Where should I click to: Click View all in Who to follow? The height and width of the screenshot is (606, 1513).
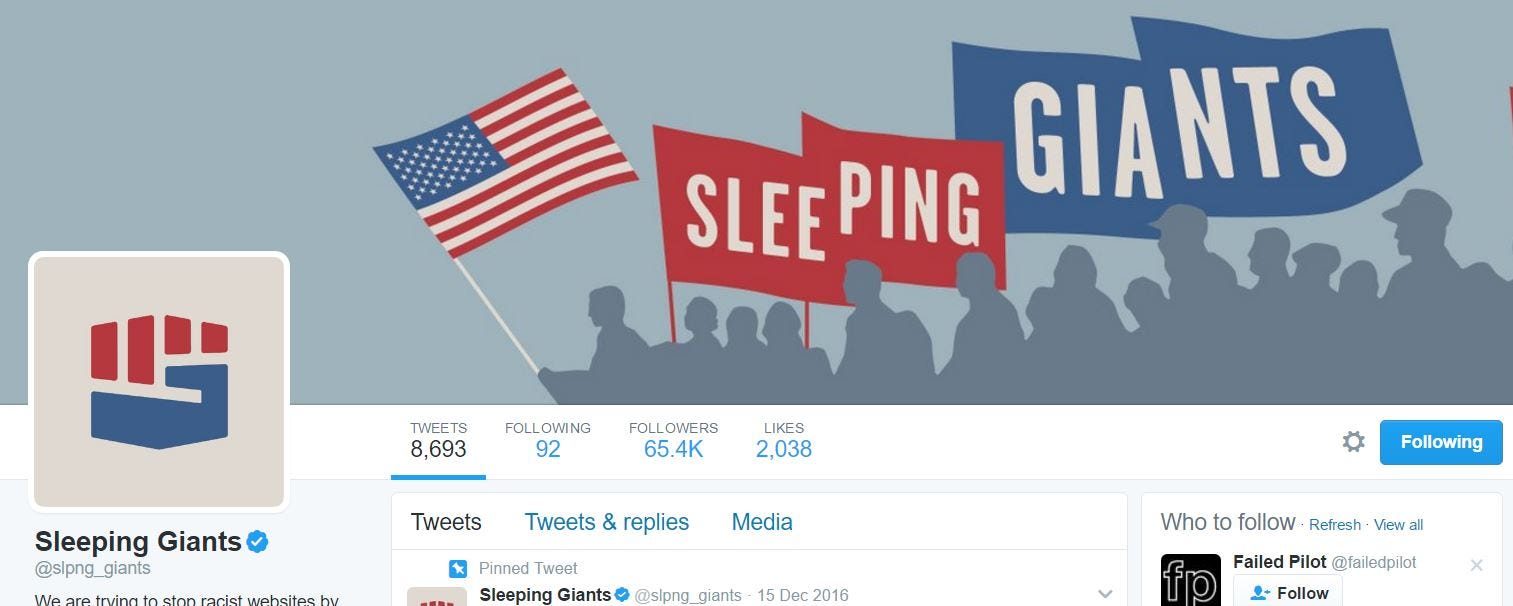(x=1398, y=525)
